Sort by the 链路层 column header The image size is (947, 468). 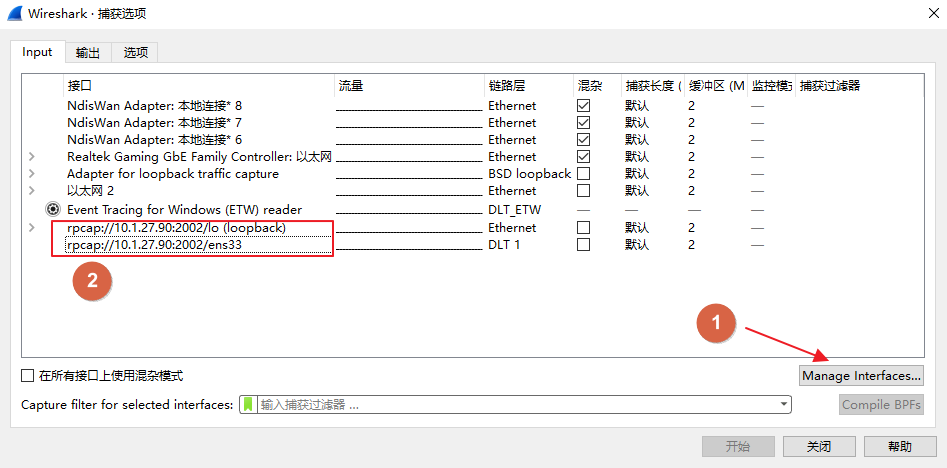[529, 86]
